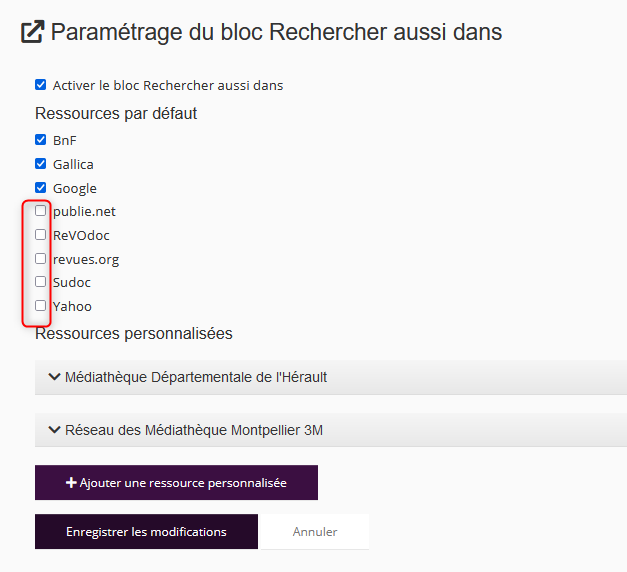The image size is (627, 572).
Task: Click the Yahoo label text
Action: pyautogui.click(x=72, y=306)
